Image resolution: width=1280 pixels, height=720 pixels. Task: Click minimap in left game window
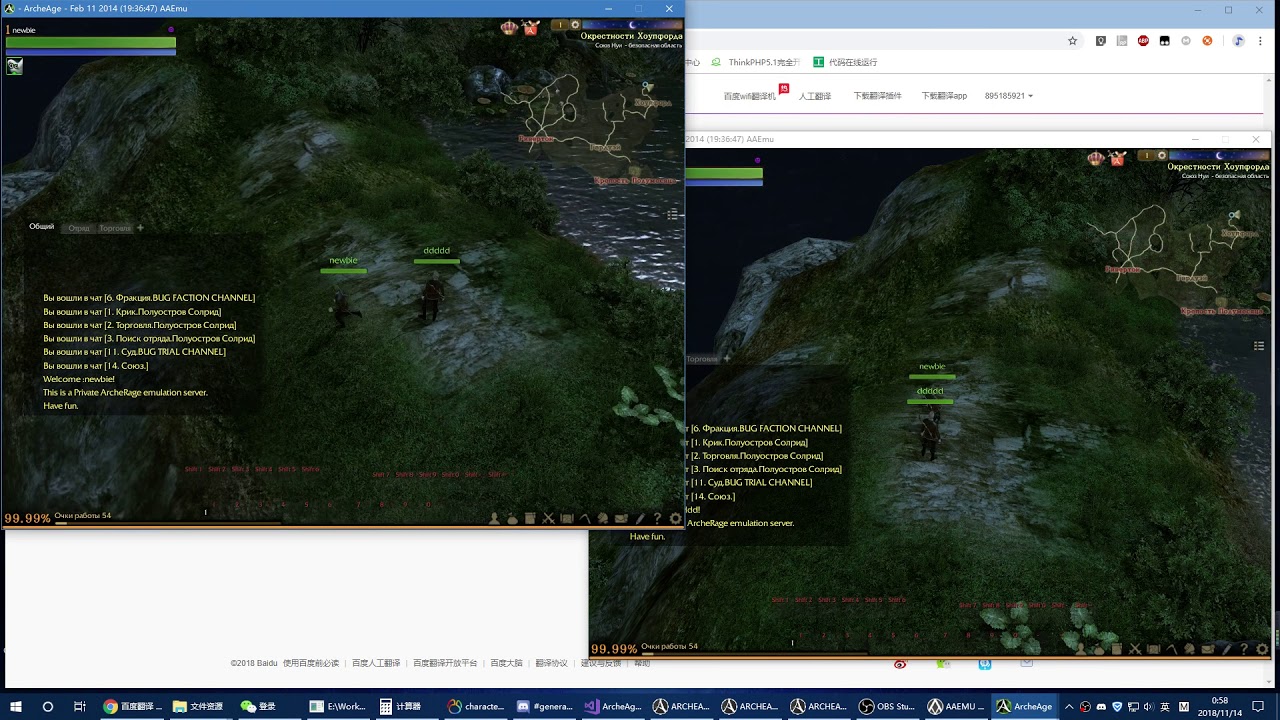[x=595, y=128]
